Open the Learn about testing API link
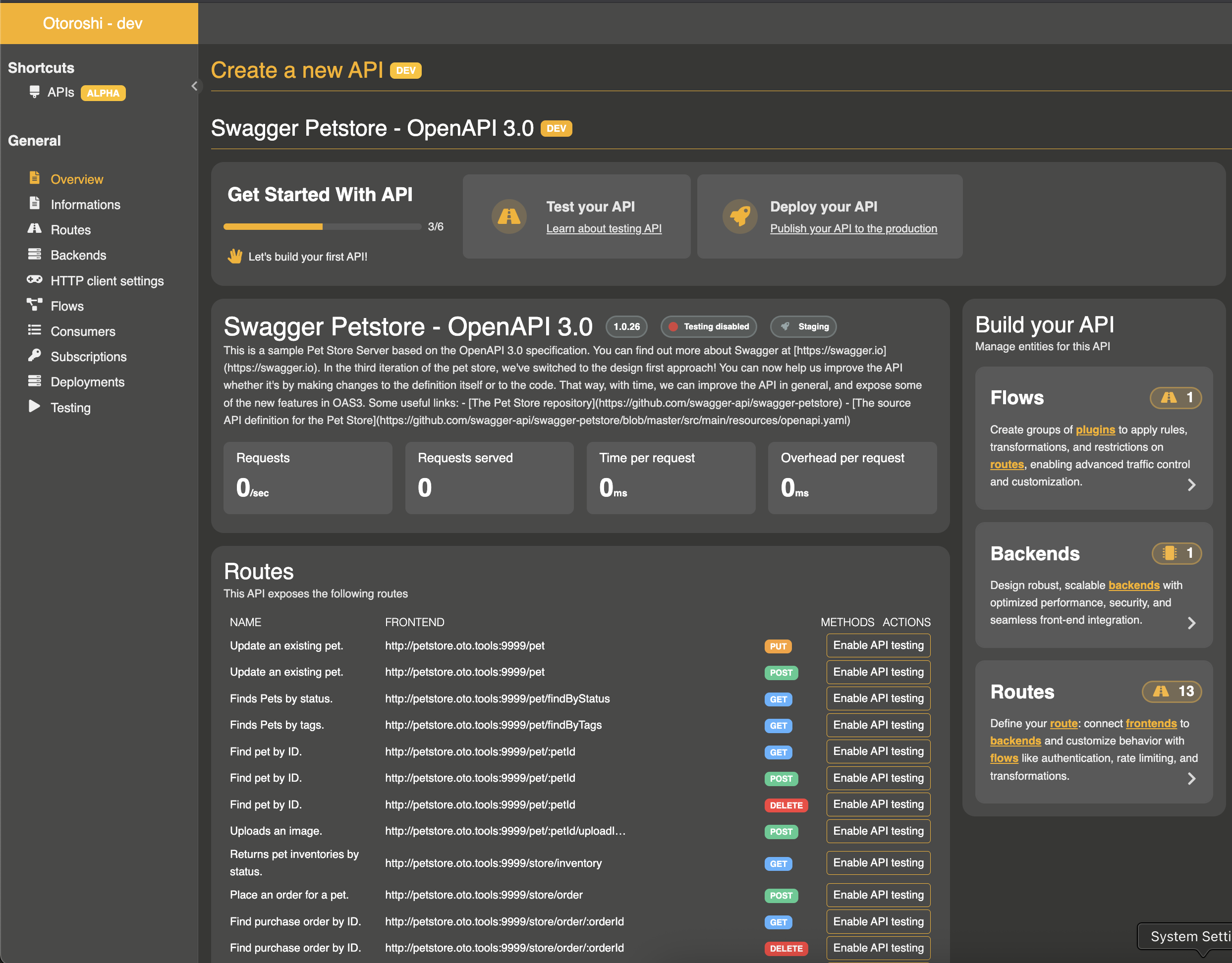 [604, 228]
